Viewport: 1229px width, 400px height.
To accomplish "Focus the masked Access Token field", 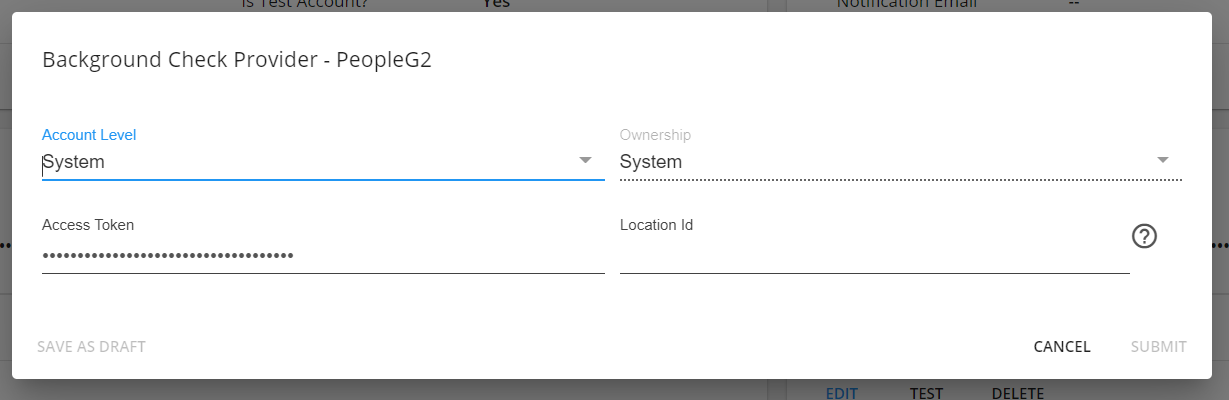I will coord(323,256).
